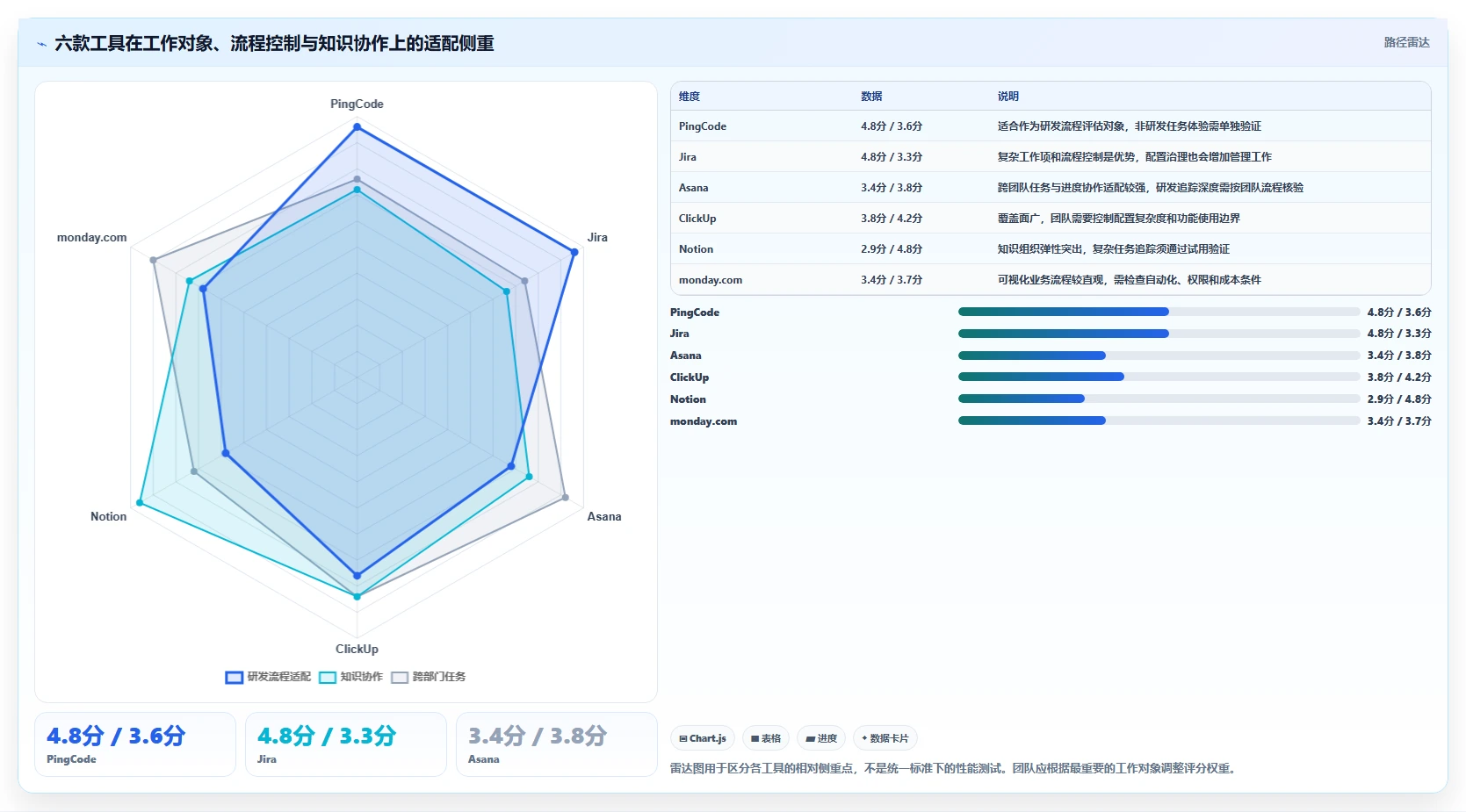
Task: Click the 维度 table column header
Action: pos(690,97)
